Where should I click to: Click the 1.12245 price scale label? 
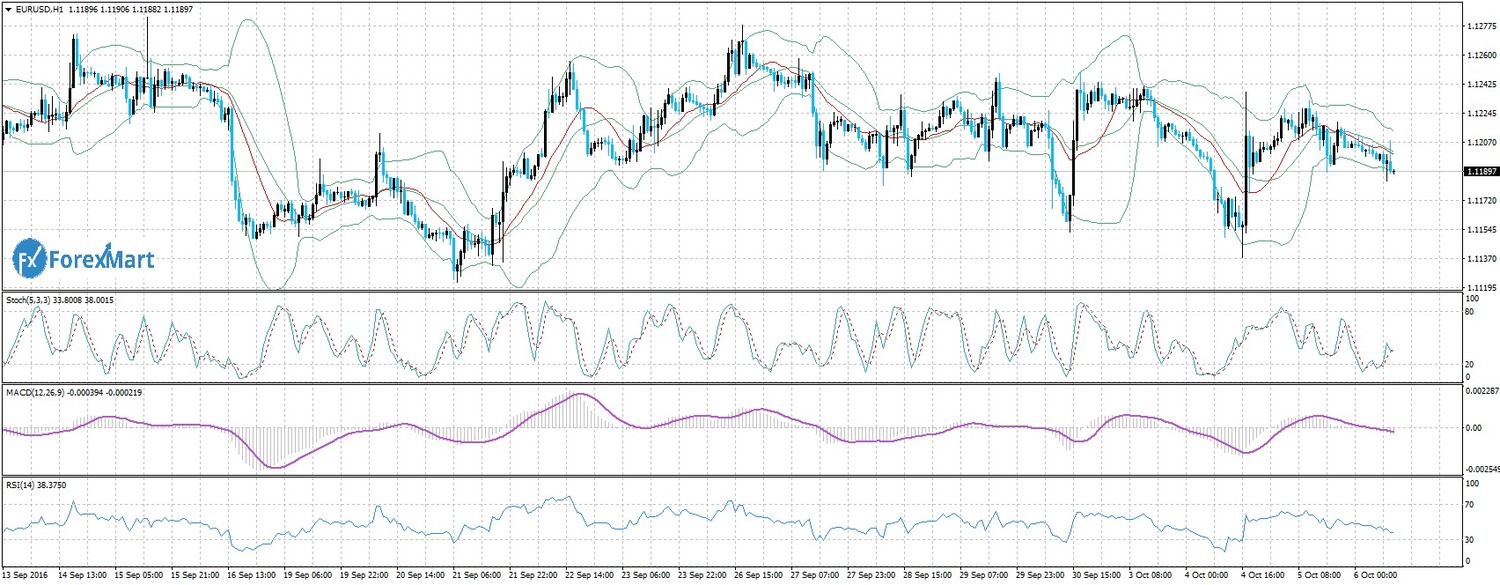click(1479, 114)
